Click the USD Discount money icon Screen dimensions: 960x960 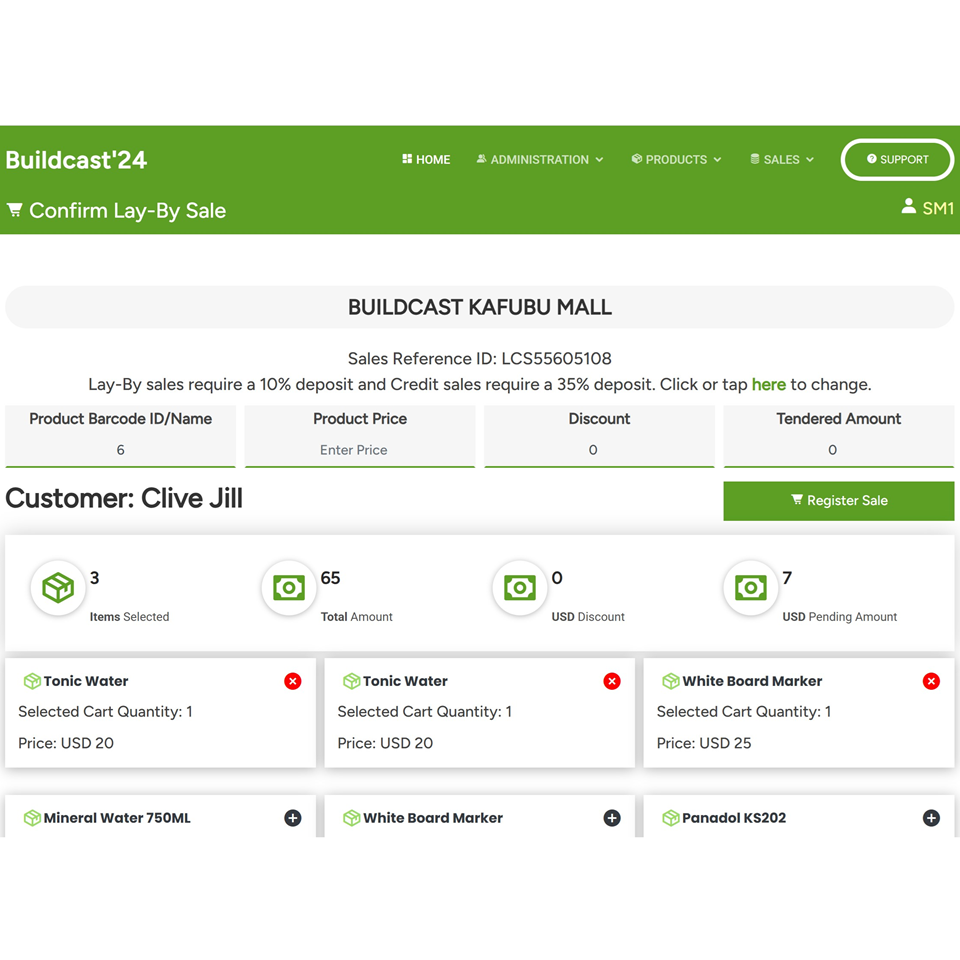[x=520, y=588]
